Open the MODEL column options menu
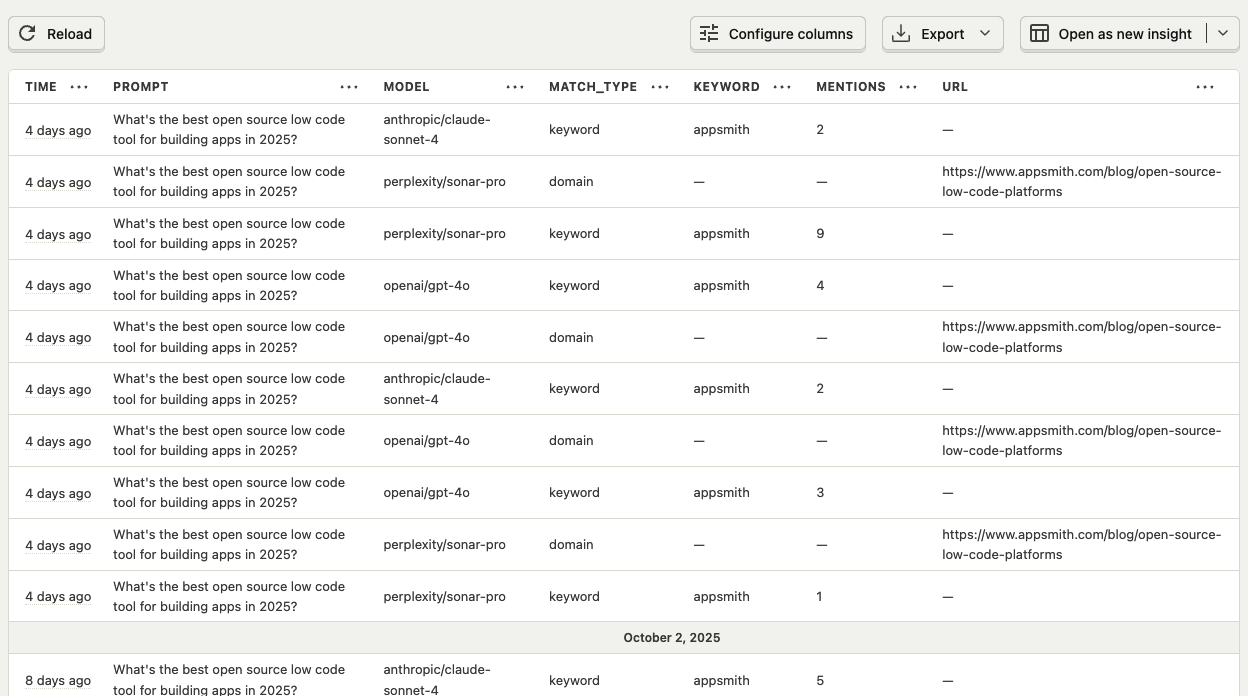Viewport: 1248px width, 696px height. (x=515, y=87)
